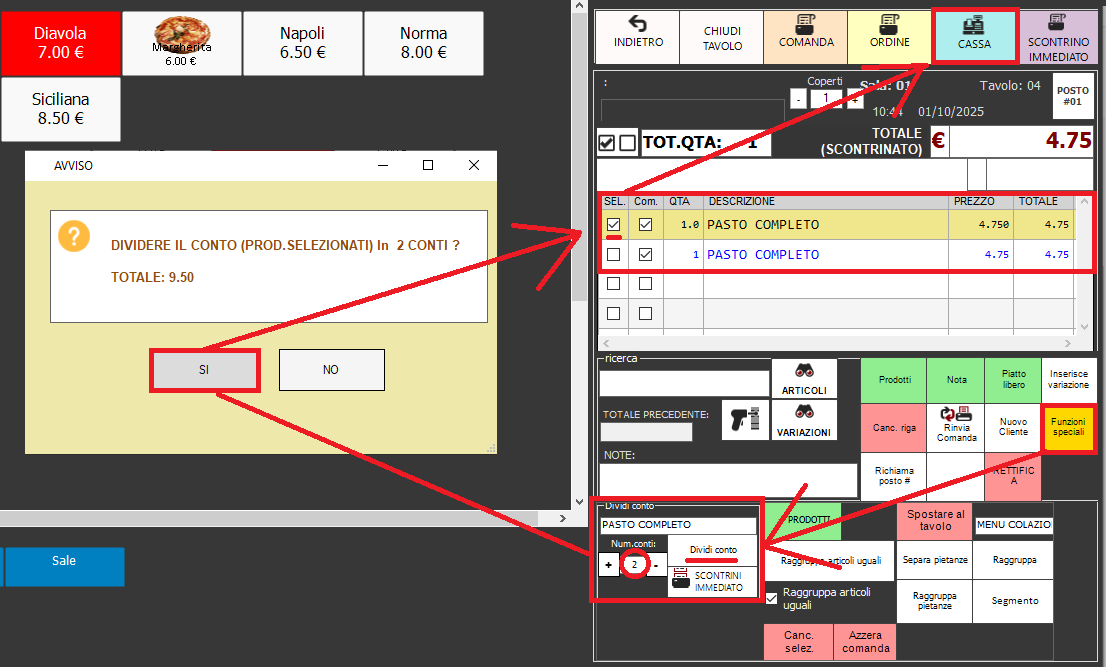The image size is (1106, 667).
Task: Uncheck SEL. box of first PASTO COMPLETO
Action: pyautogui.click(x=613, y=225)
